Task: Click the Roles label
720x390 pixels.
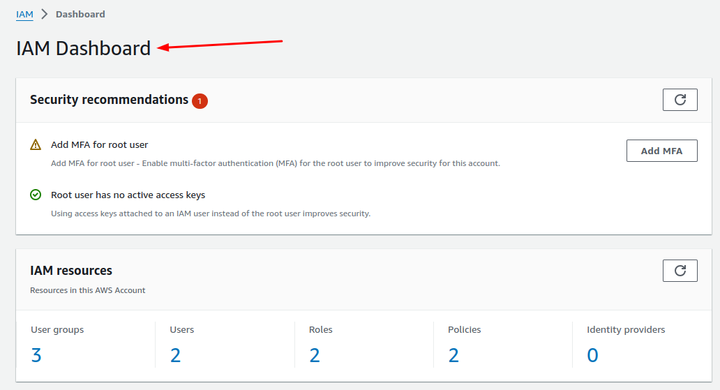Action: (321, 330)
